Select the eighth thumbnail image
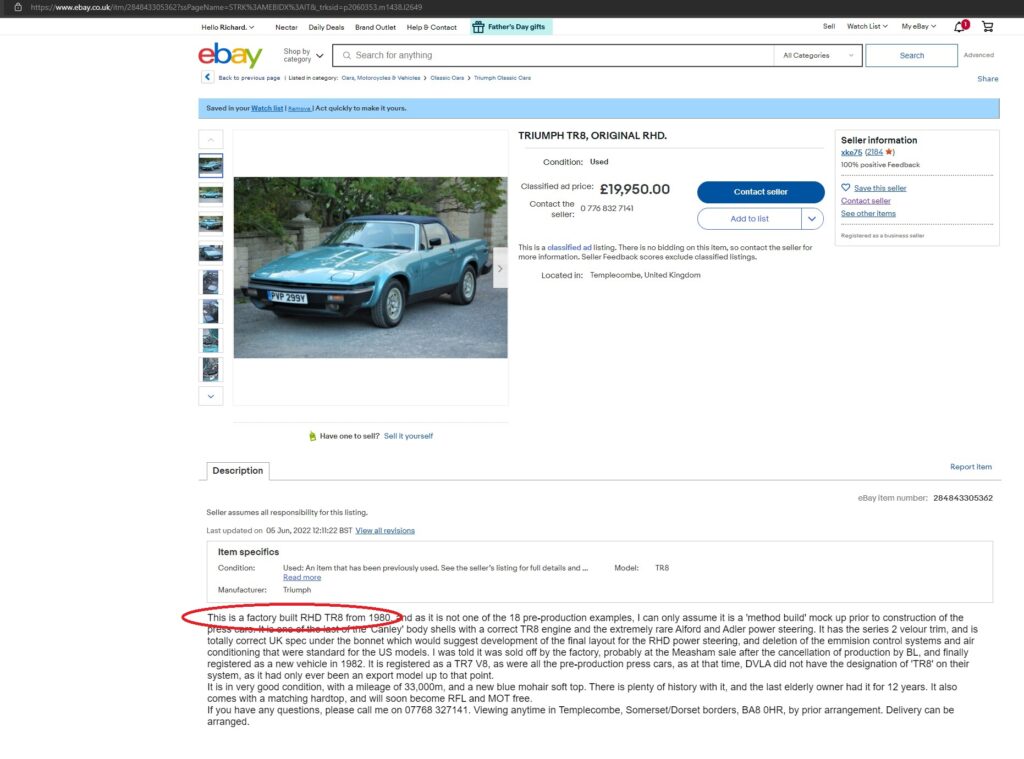The image size is (1024, 759). [210, 370]
